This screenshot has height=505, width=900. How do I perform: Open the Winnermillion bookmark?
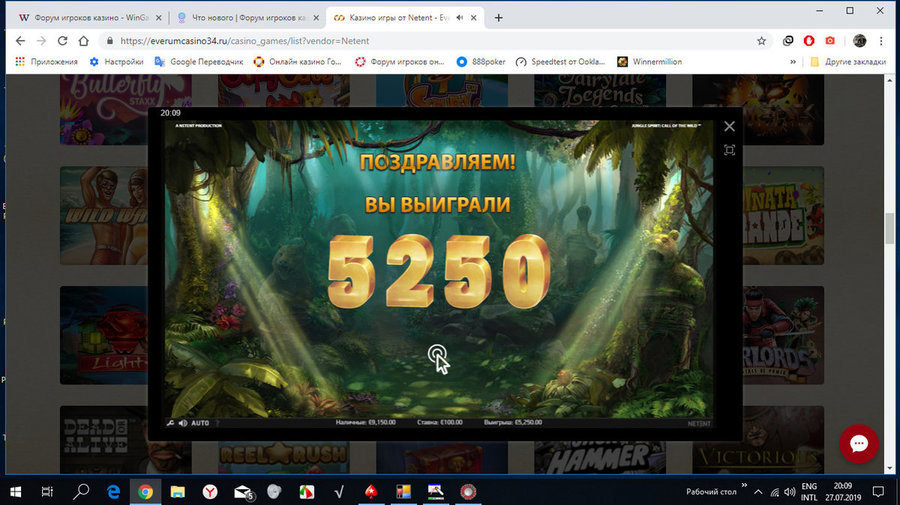click(x=649, y=61)
